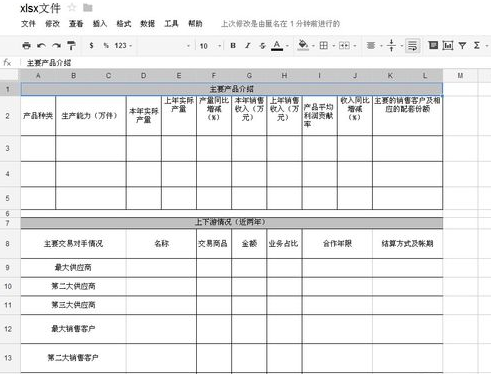491x374 pixels.
Task: Open the filter funnel icon
Action: 462,46
